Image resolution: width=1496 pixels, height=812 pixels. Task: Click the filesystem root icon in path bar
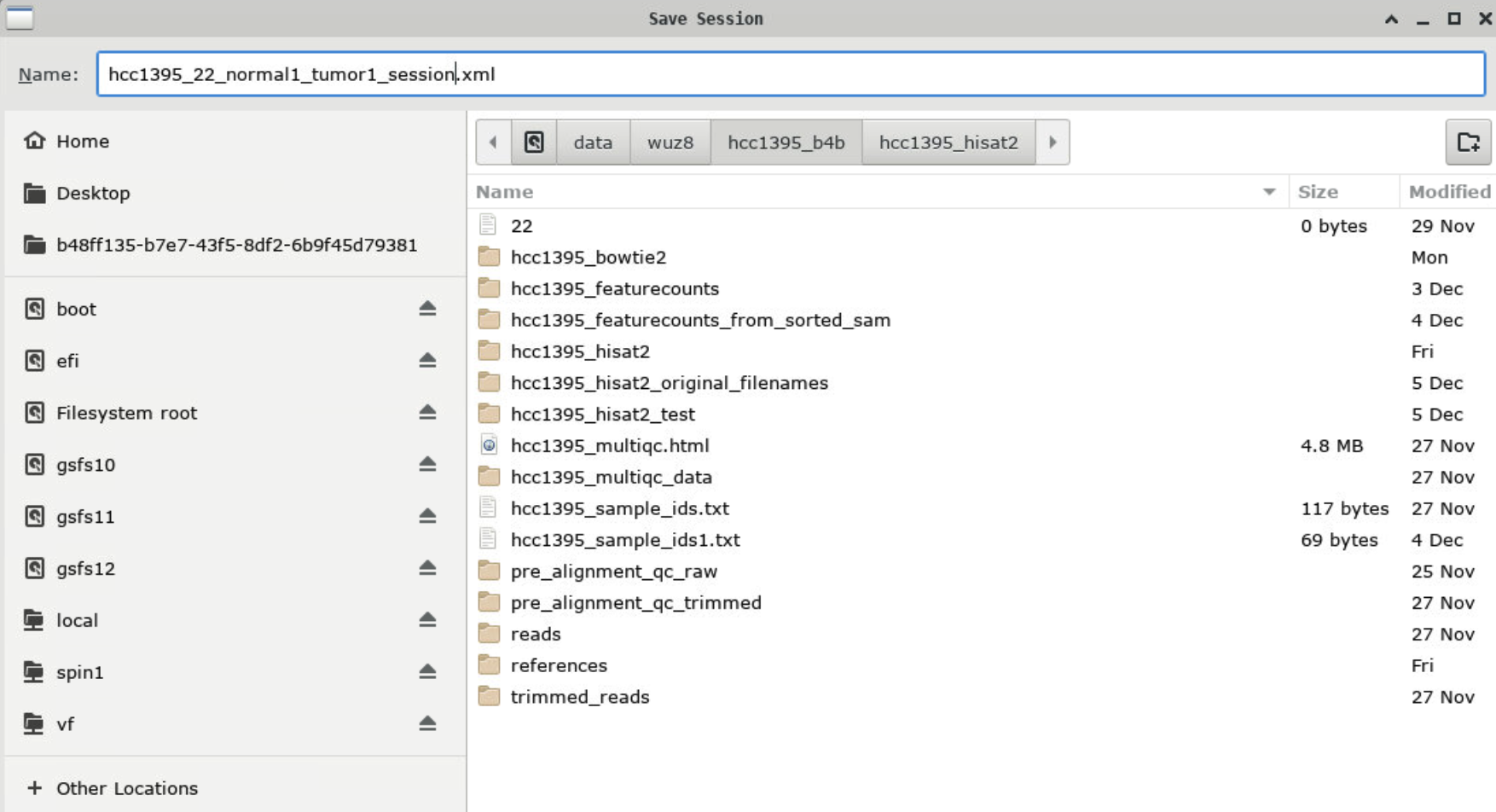tap(534, 142)
